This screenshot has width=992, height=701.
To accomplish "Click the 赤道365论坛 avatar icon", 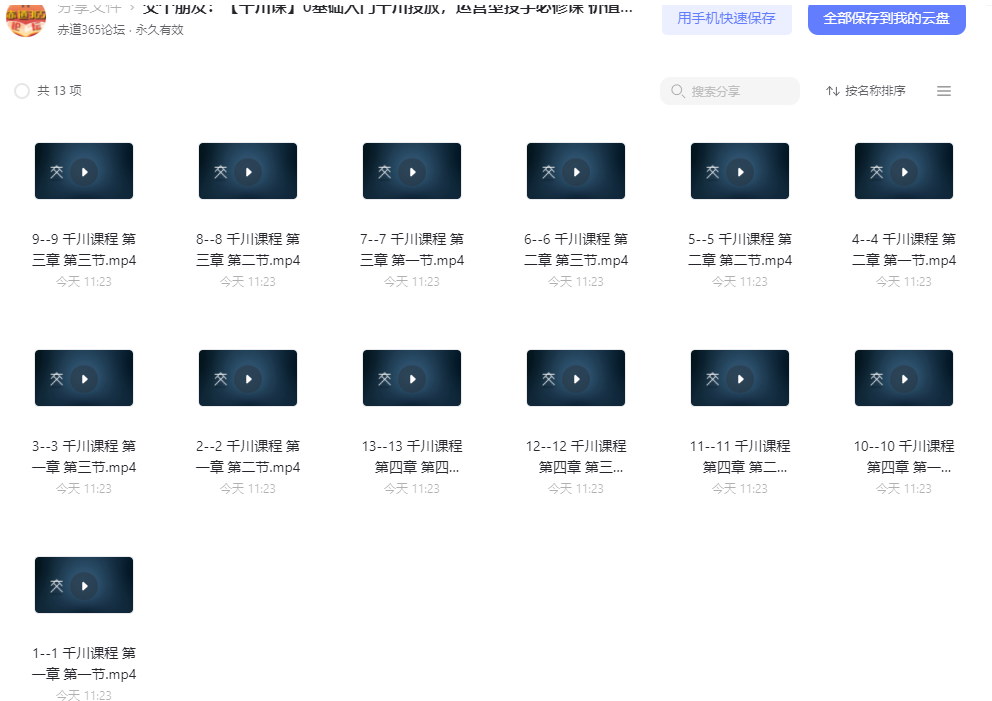I will (x=26, y=19).
